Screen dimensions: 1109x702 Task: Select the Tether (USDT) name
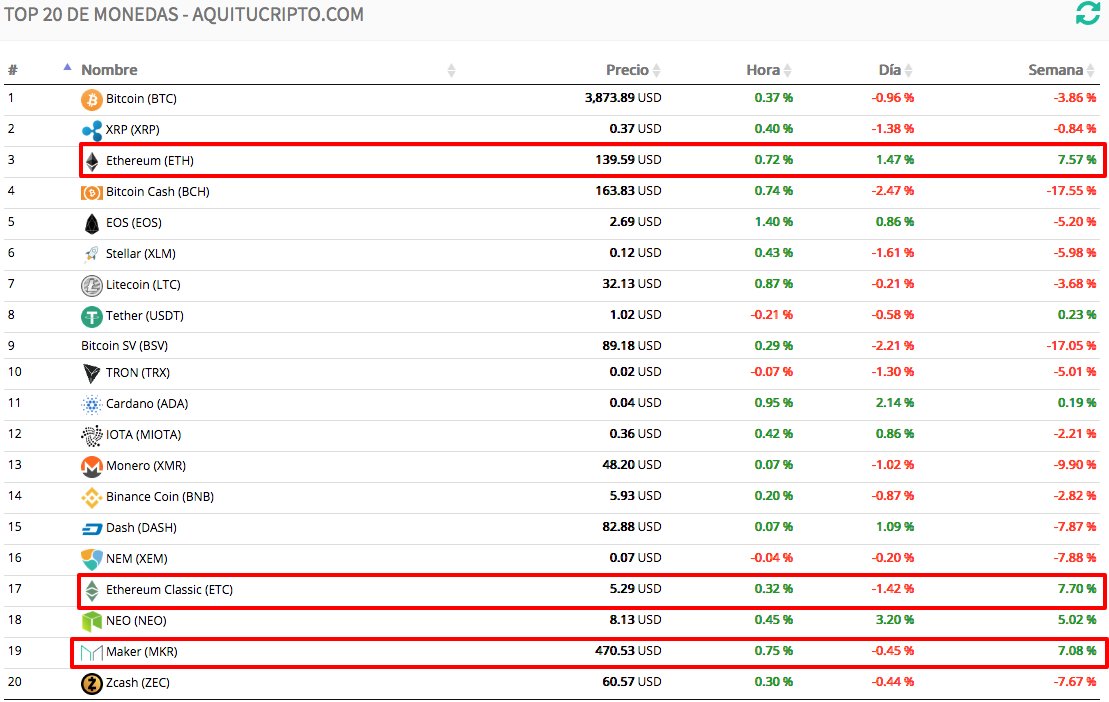[x=144, y=316]
